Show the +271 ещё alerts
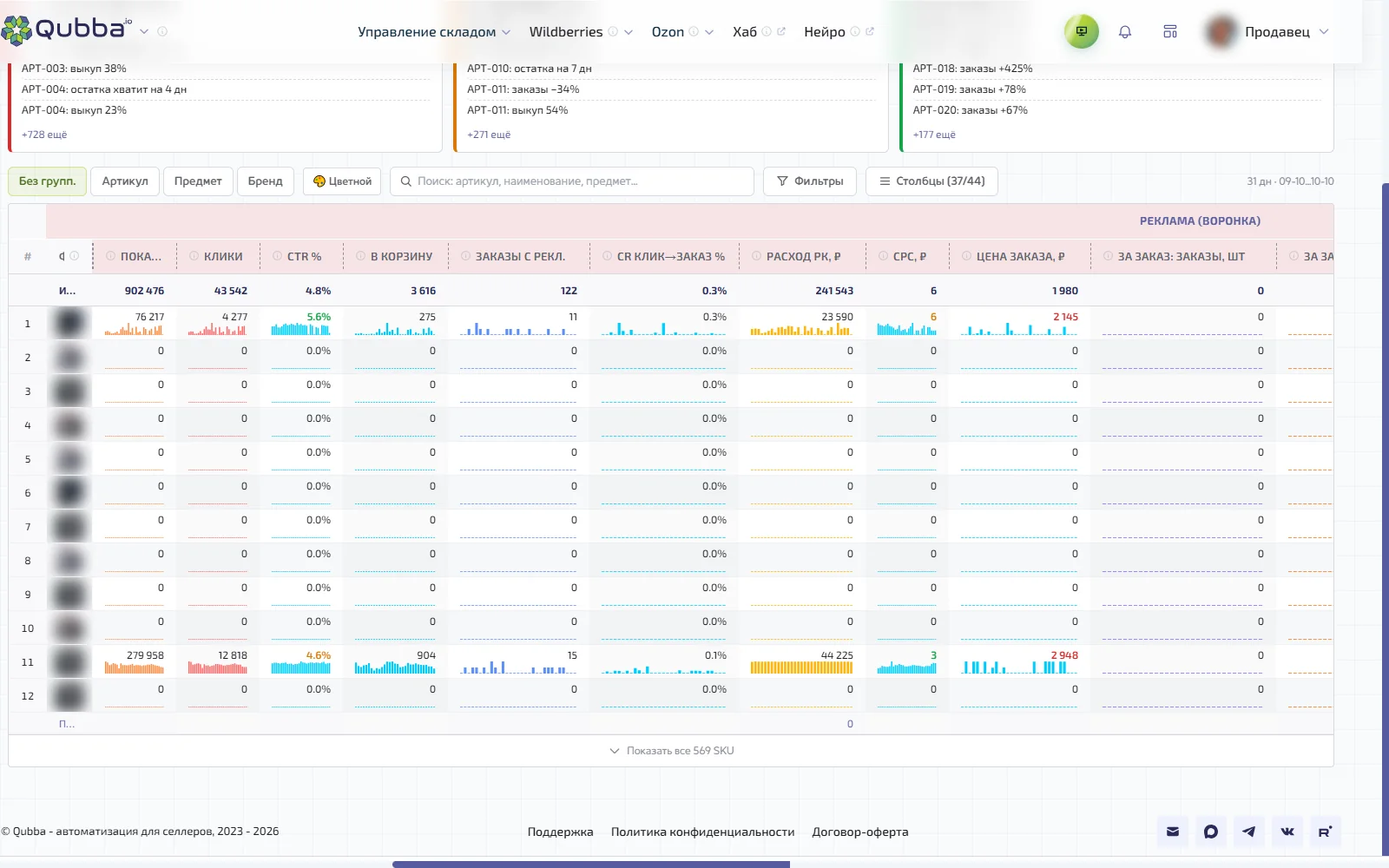This screenshot has height=868, width=1389. coord(489,135)
